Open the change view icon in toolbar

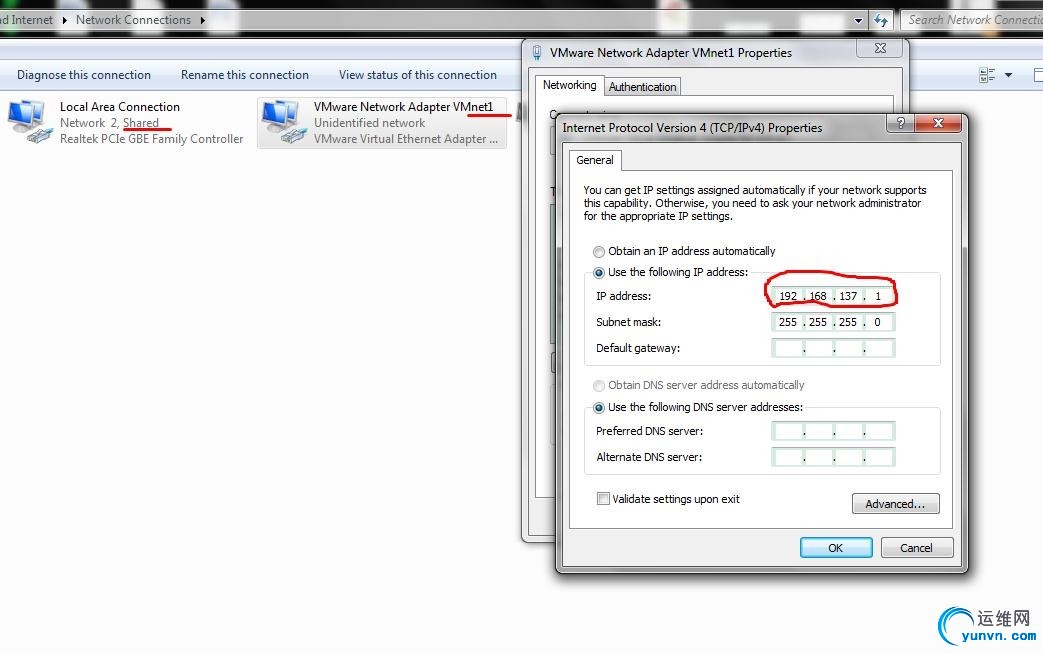coord(987,75)
